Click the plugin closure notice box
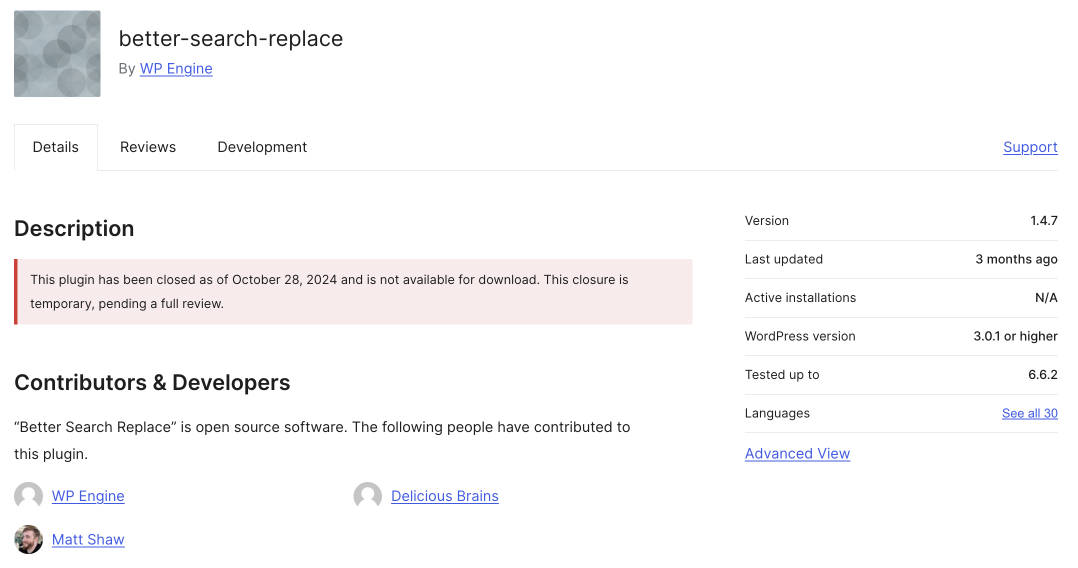This screenshot has height=568, width=1078. 353,292
